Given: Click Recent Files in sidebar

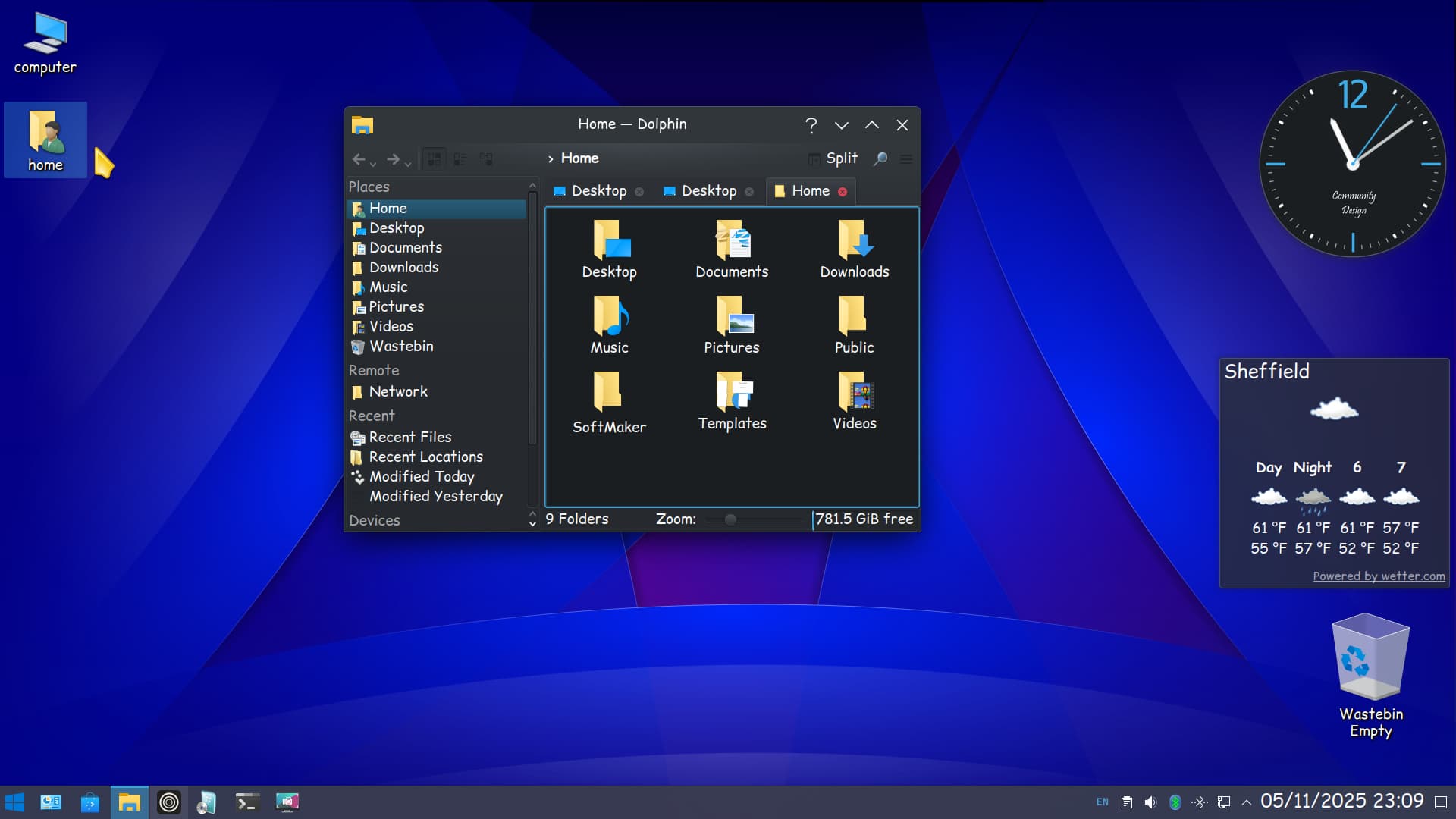Looking at the screenshot, I should [x=409, y=438].
